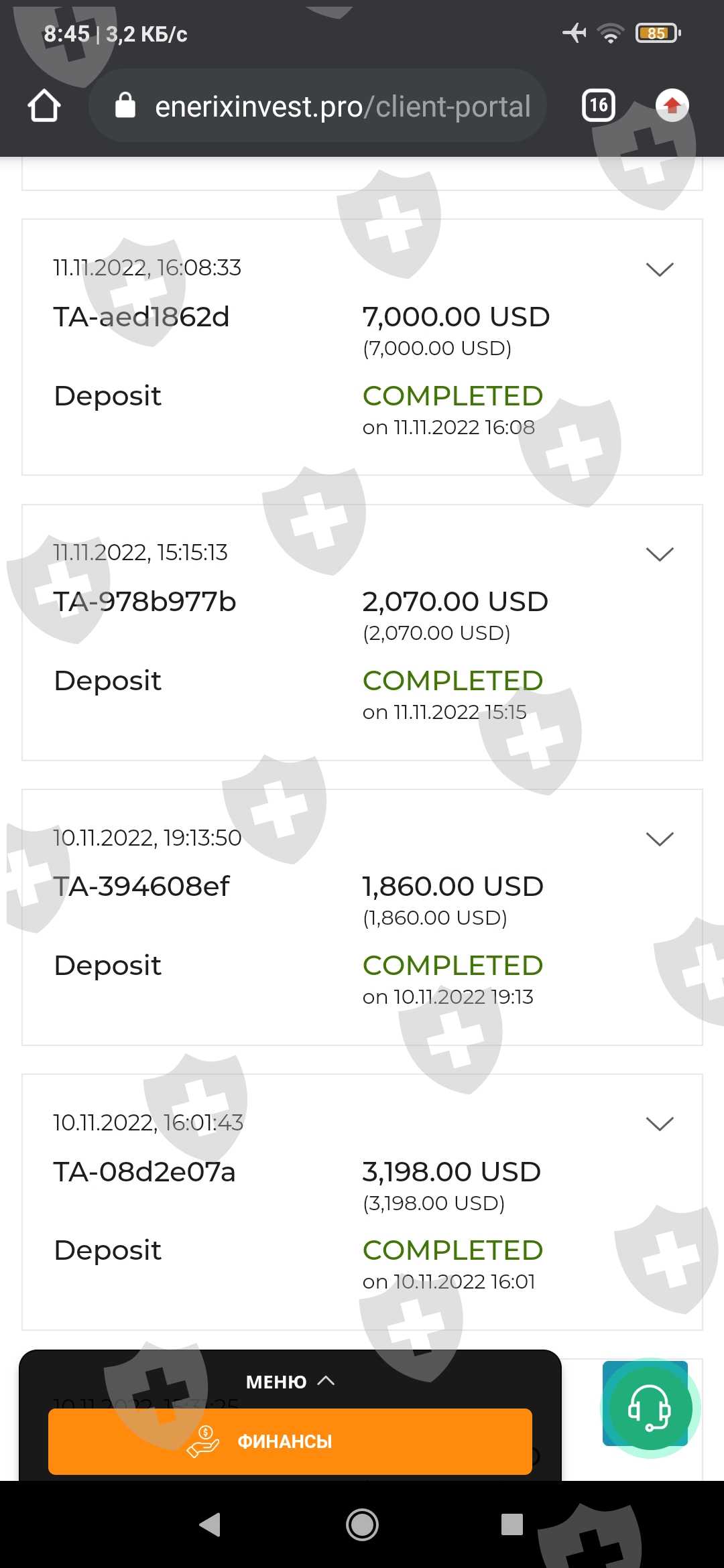Tap the Android recent apps square
The image size is (724, 1568).
pyautogui.click(x=512, y=1524)
